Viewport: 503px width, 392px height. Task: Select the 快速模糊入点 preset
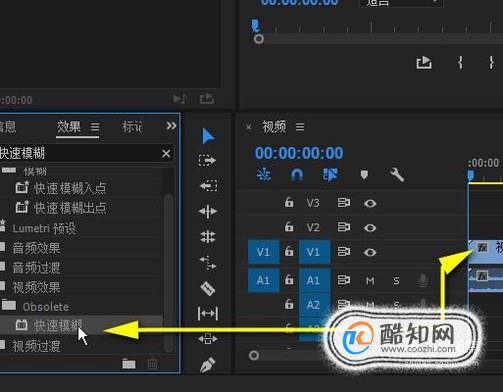point(70,188)
